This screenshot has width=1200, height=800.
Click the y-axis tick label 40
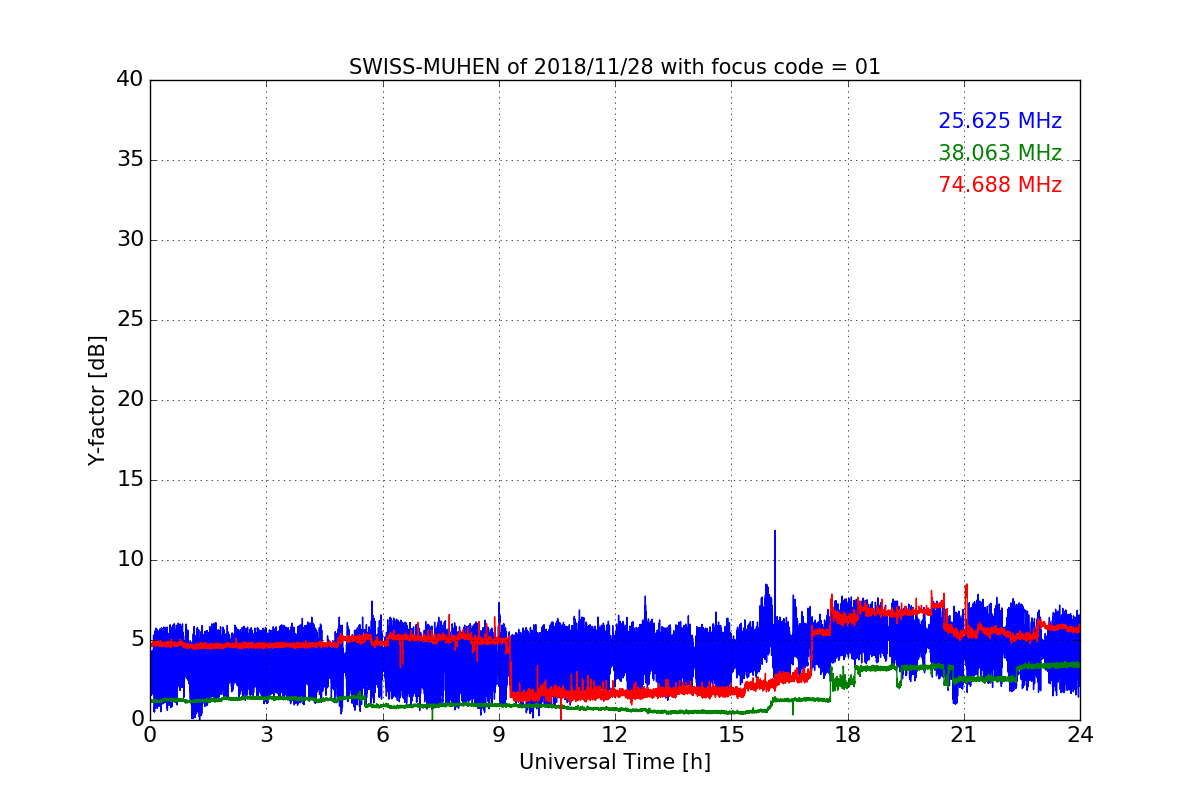[x=130, y=80]
